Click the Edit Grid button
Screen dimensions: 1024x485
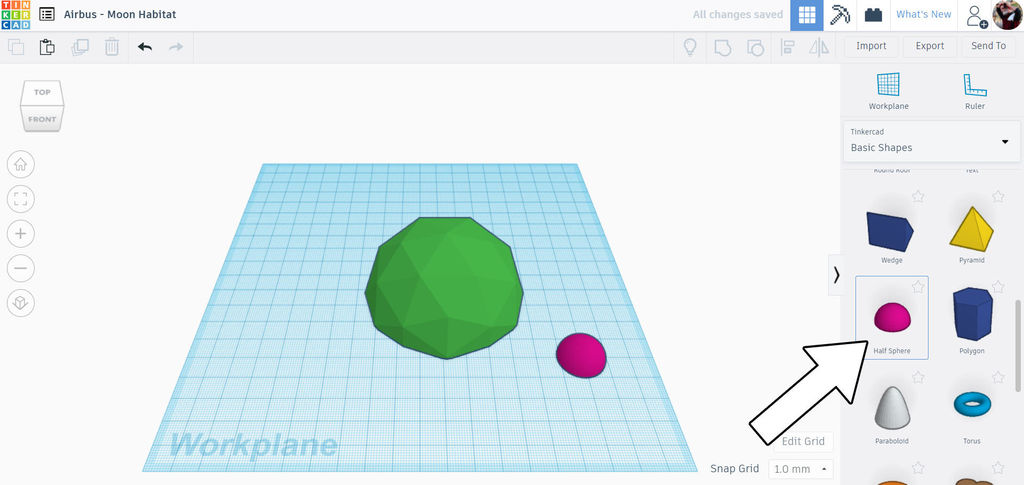coord(803,441)
